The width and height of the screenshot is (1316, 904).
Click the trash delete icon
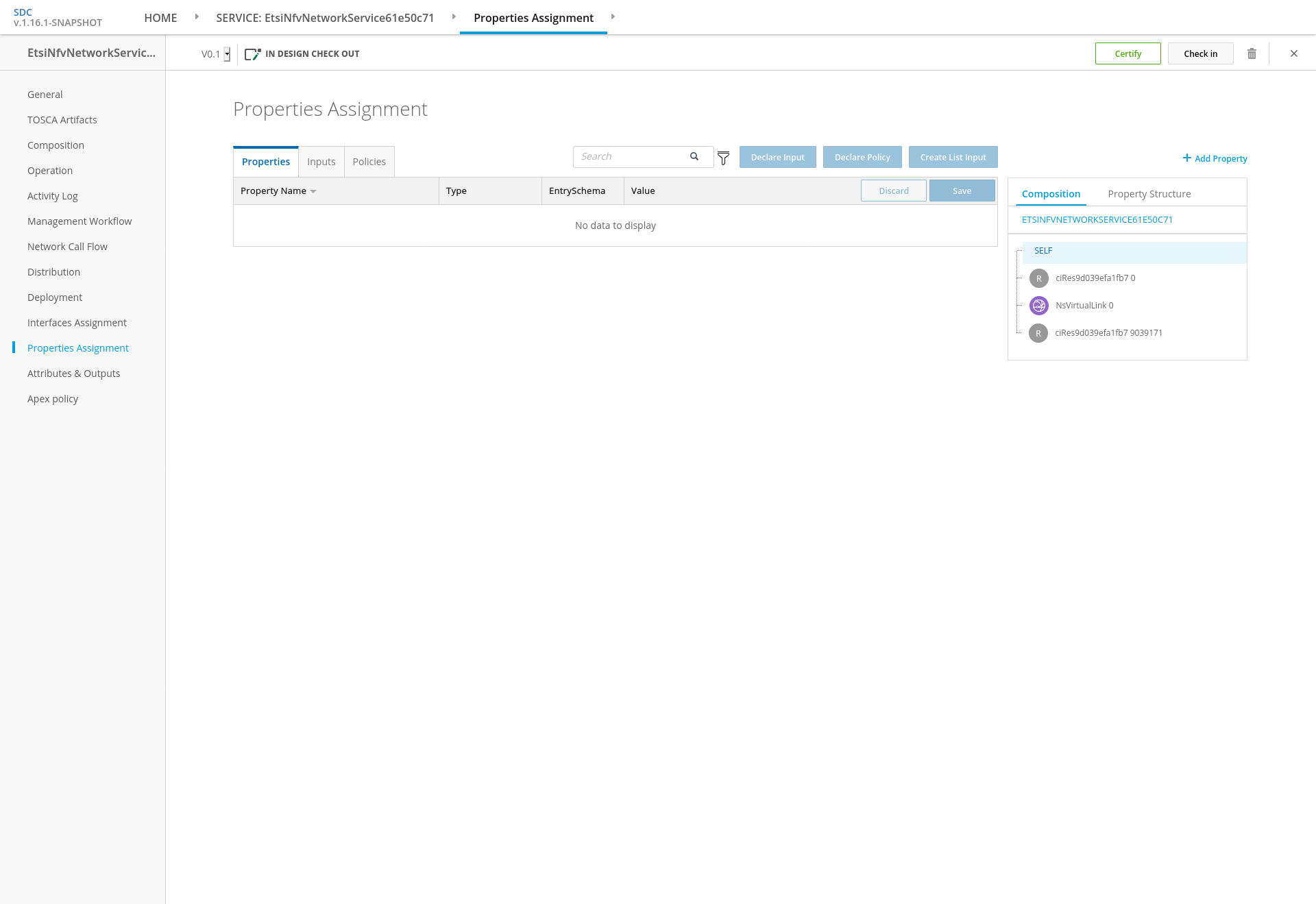(x=1252, y=53)
